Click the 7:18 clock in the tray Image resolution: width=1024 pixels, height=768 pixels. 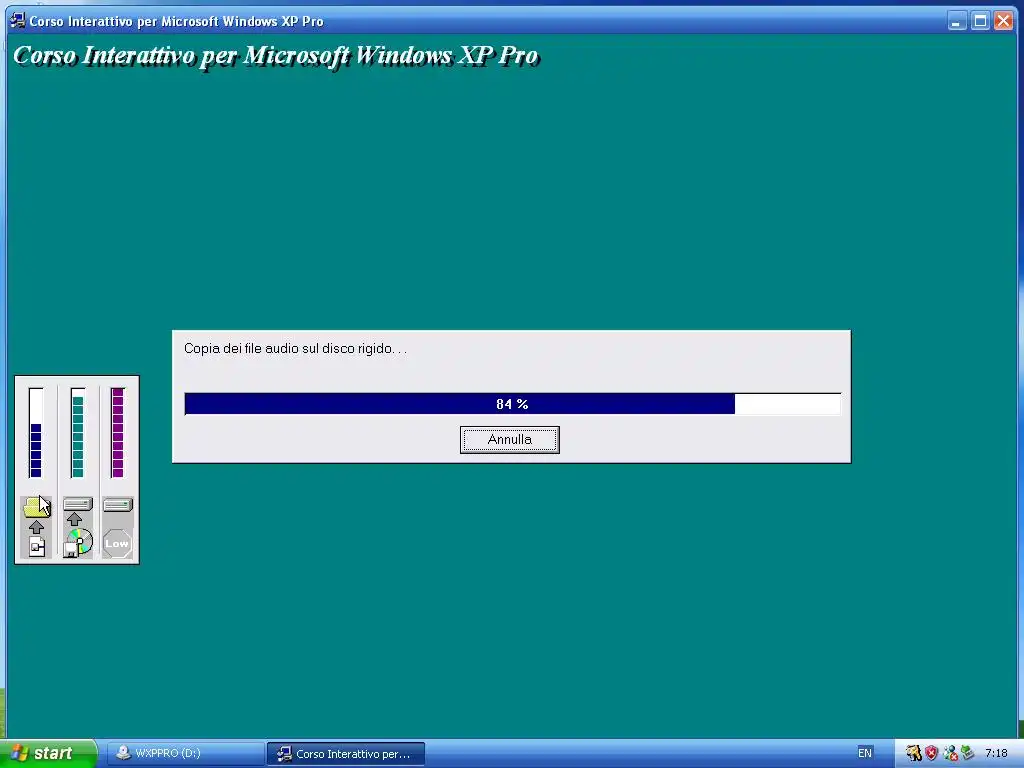pyautogui.click(x=996, y=753)
